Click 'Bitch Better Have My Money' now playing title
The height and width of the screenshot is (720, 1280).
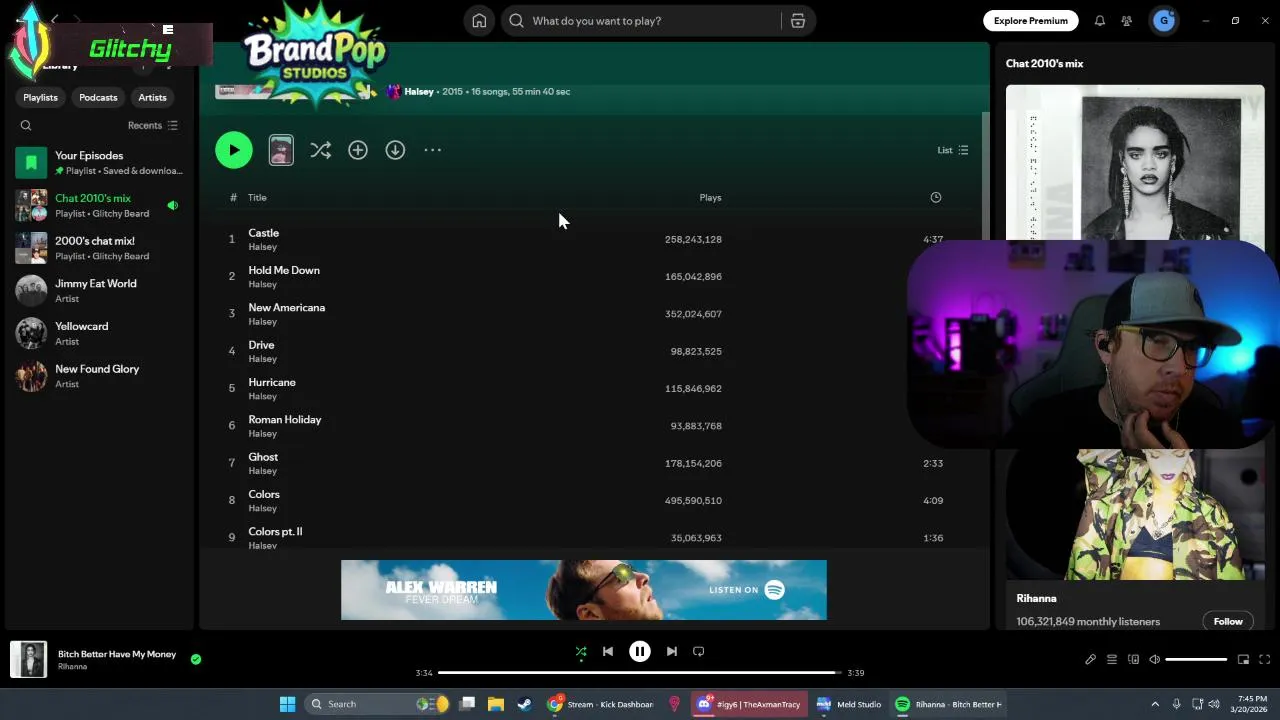click(117, 654)
